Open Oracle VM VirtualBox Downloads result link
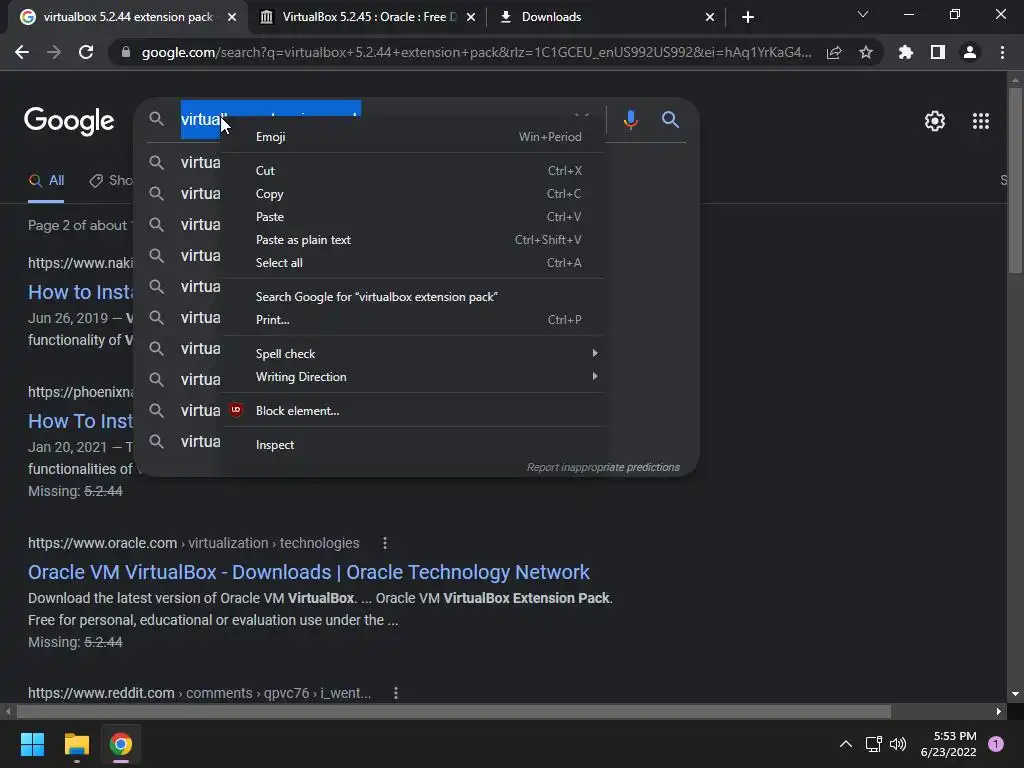1024x768 pixels. pyautogui.click(x=309, y=572)
